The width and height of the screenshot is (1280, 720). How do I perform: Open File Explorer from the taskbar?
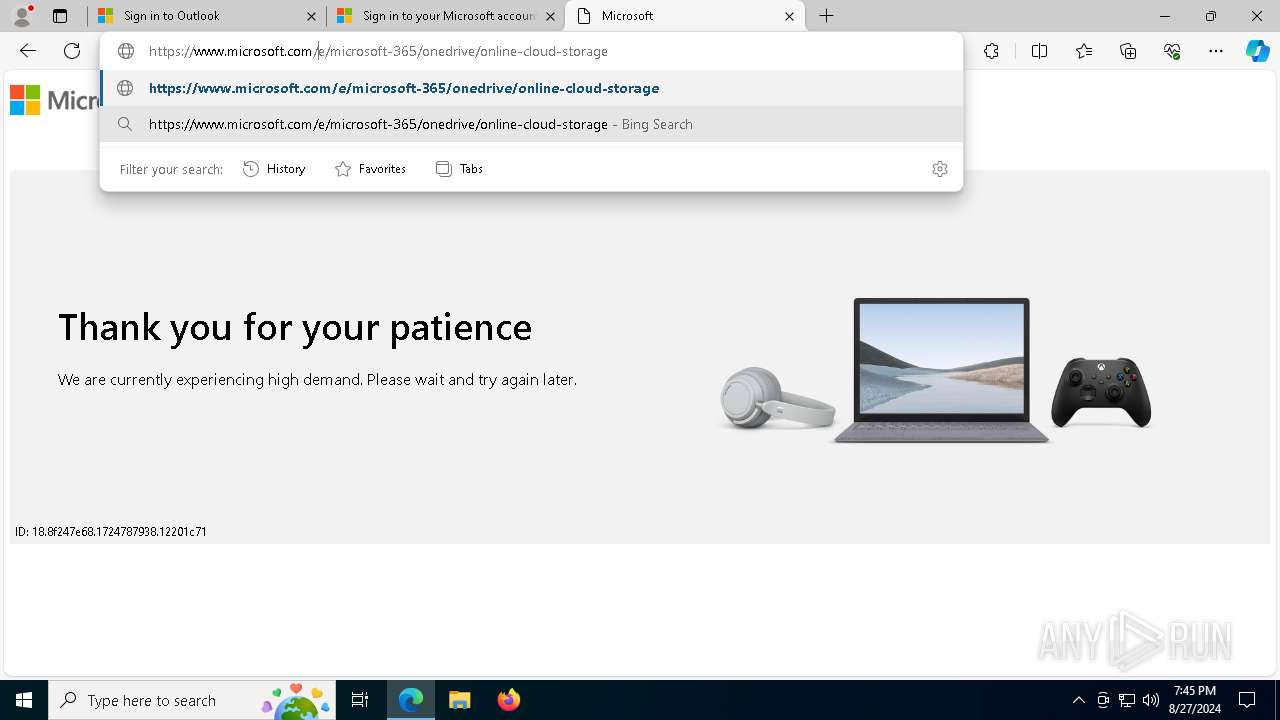(459, 700)
